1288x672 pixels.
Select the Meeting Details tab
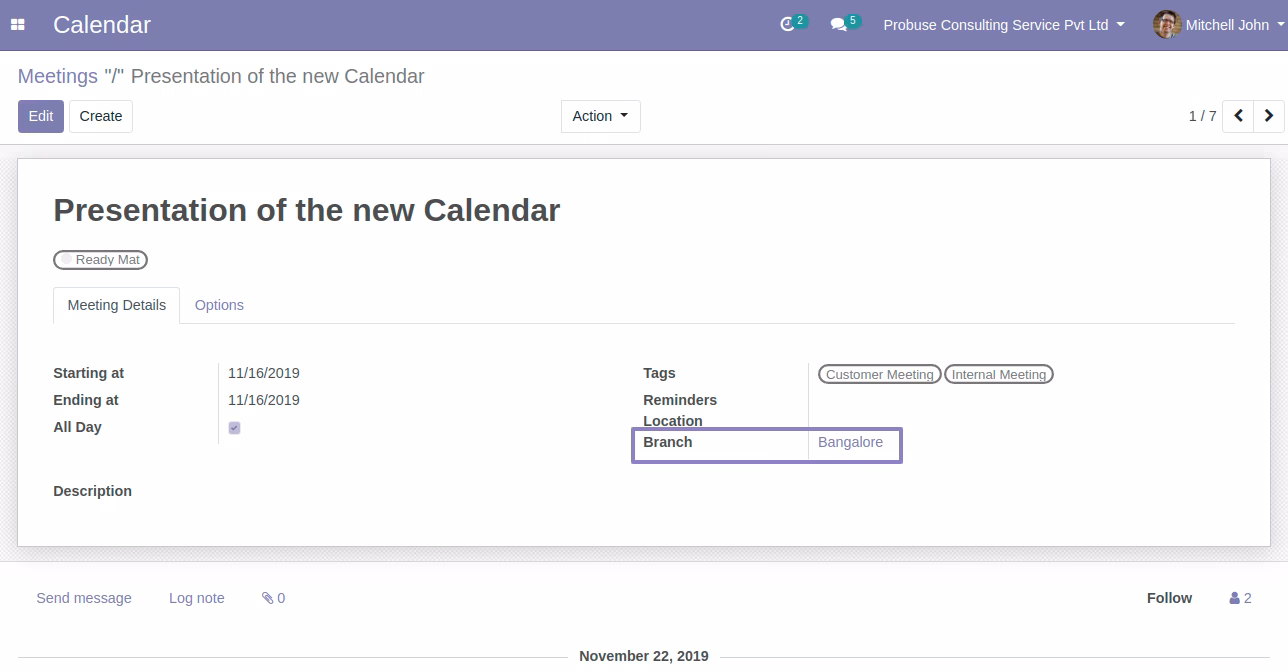117,305
